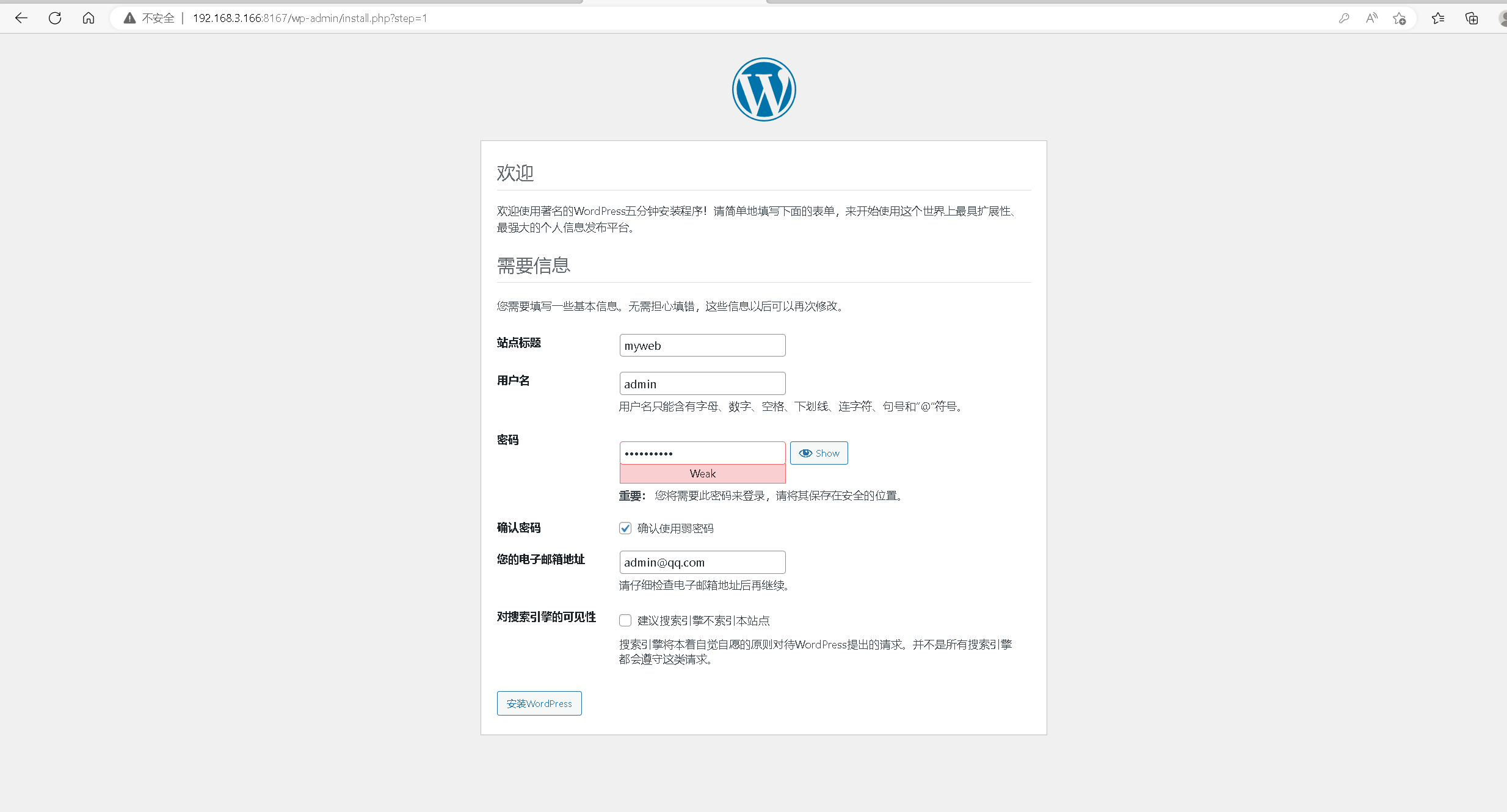Reload the page with refresh icon
The width and height of the screenshot is (1507, 812).
click(55, 18)
